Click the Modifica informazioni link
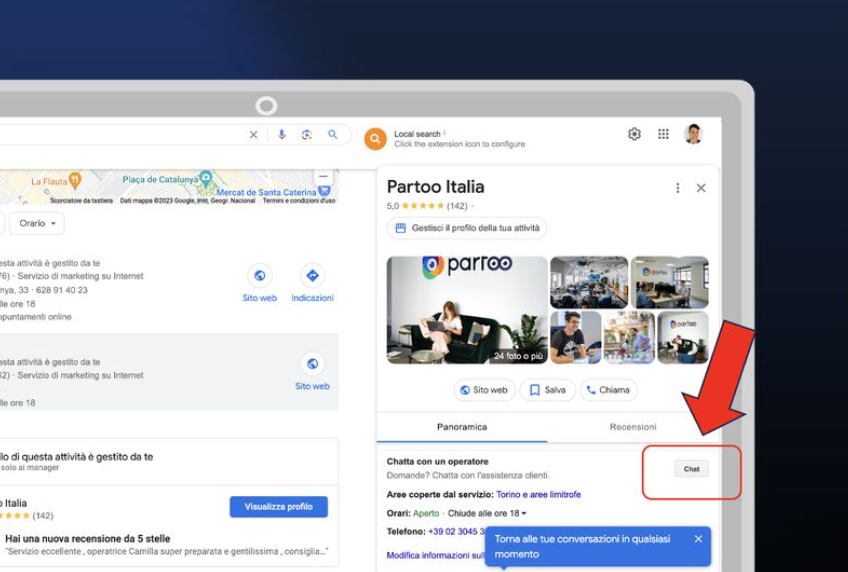The image size is (848, 572). 435,555
